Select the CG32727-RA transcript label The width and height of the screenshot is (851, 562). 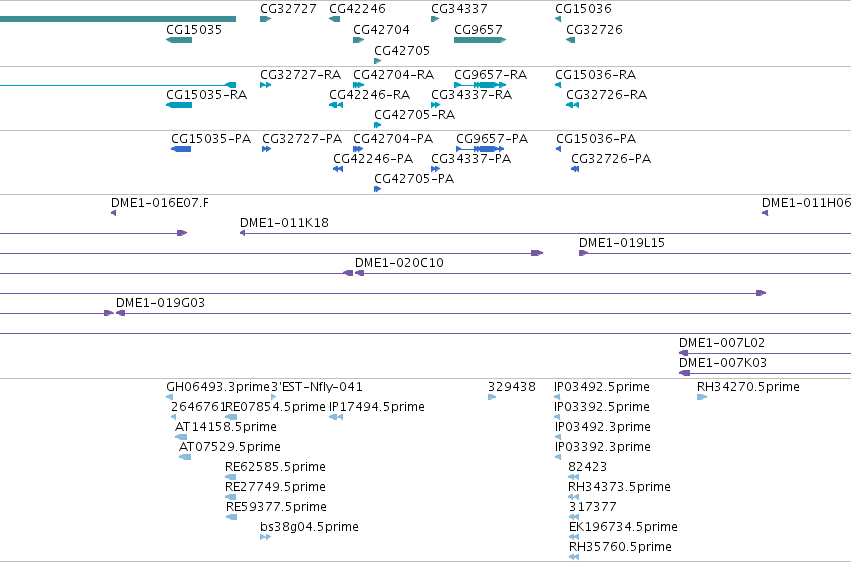tap(301, 75)
